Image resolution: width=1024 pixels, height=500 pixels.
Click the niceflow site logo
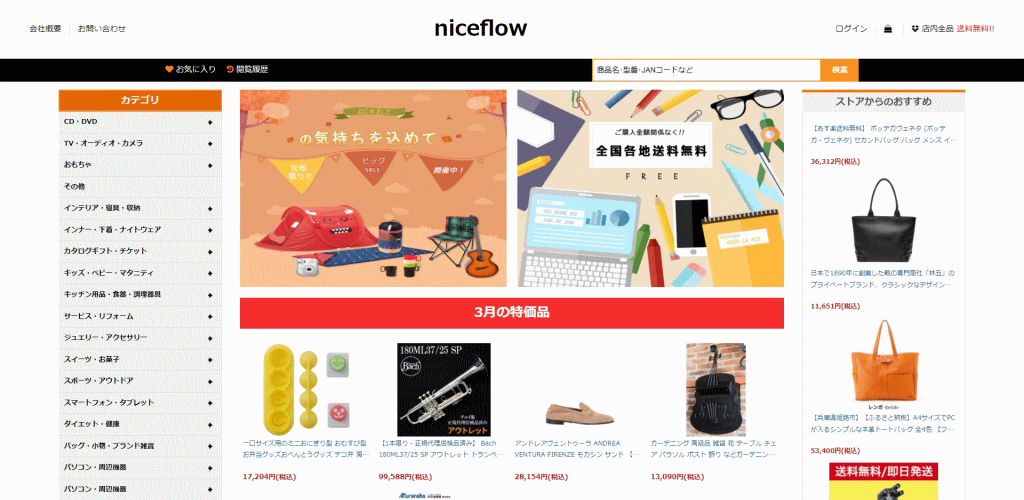point(480,28)
